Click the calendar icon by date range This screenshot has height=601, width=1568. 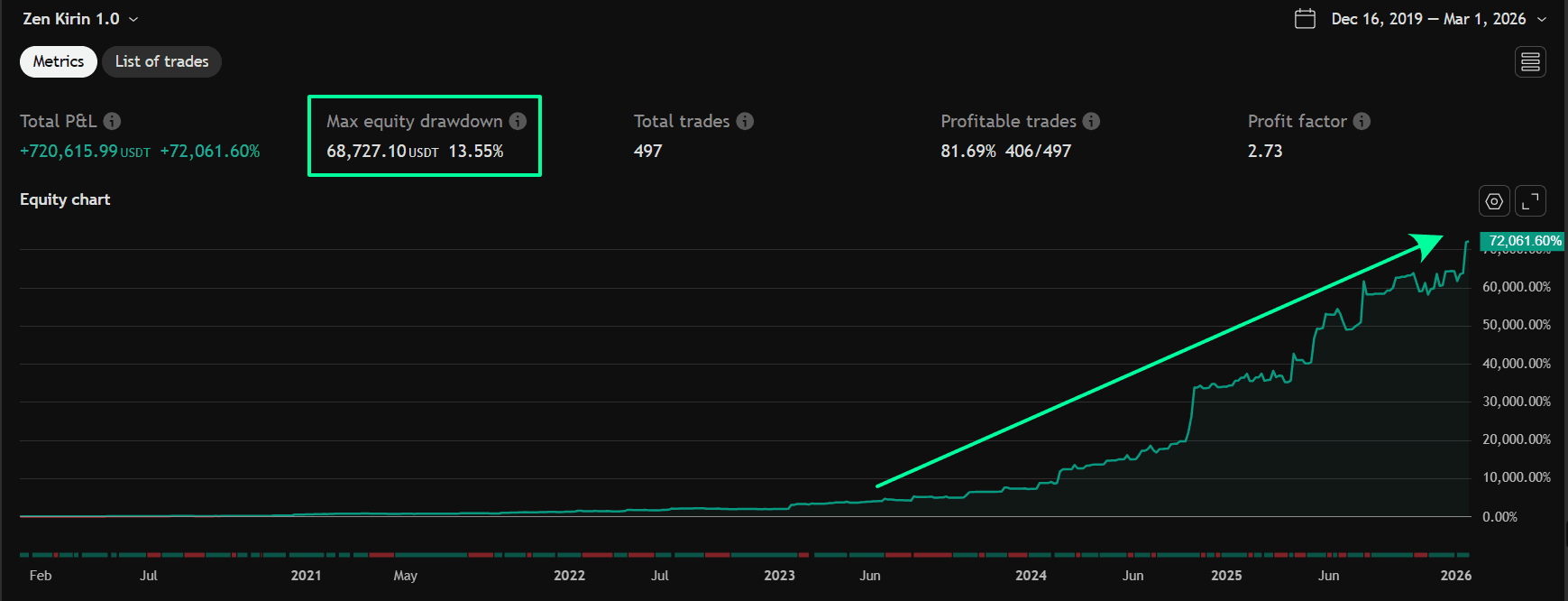coord(1305,19)
